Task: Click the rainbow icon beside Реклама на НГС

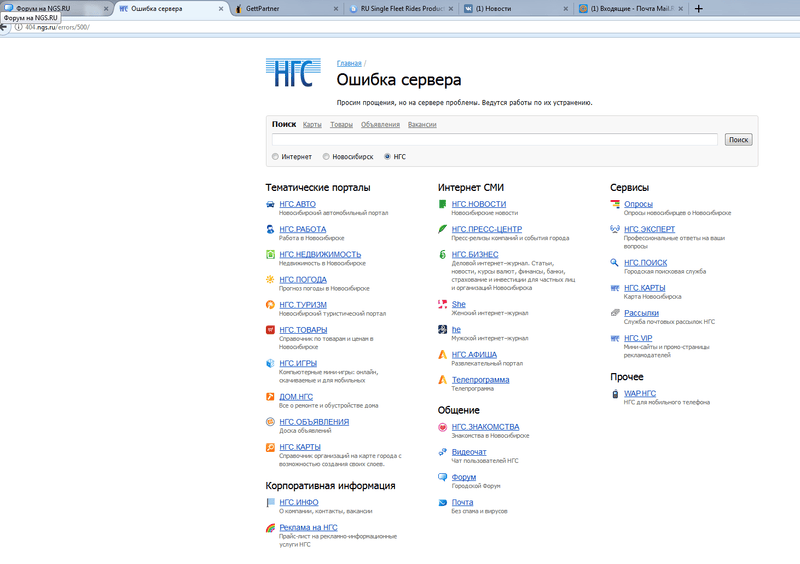Action: pyautogui.click(x=270, y=528)
